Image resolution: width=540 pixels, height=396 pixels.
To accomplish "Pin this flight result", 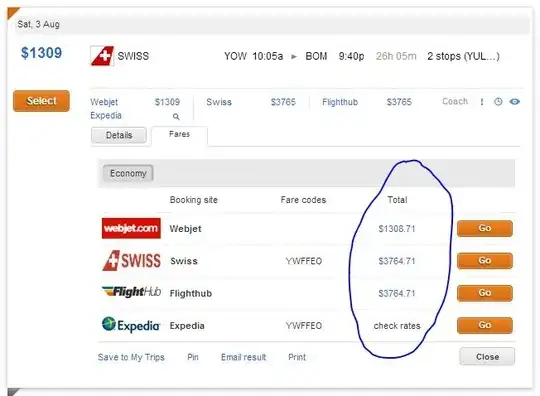I will pos(193,357).
